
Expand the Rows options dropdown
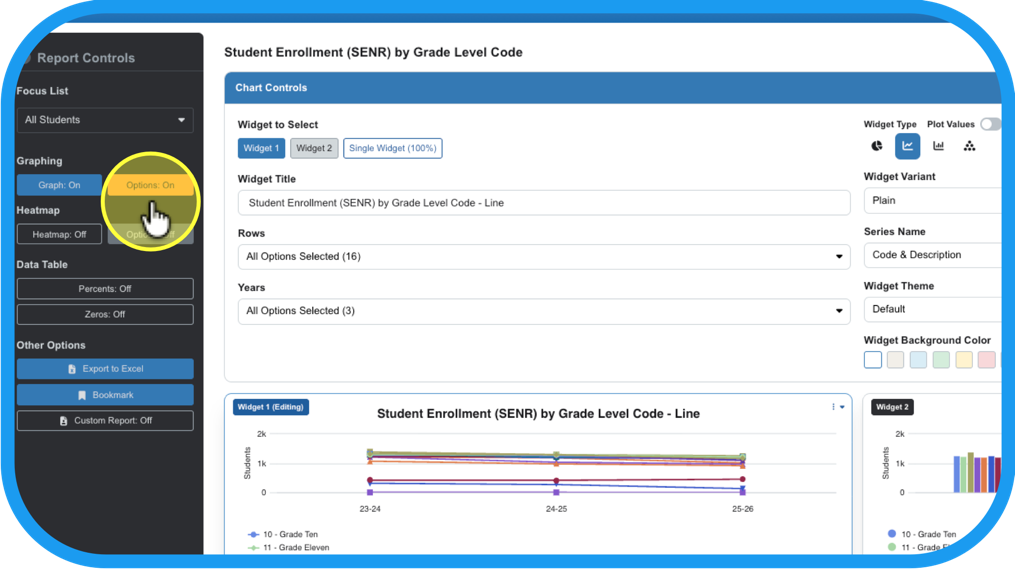tap(543, 257)
